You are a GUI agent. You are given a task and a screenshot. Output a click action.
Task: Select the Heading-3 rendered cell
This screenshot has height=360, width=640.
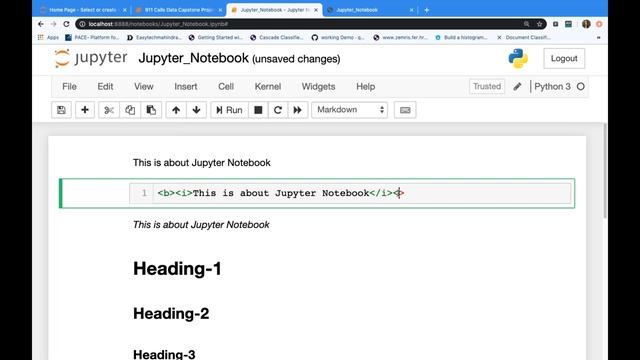click(164, 354)
